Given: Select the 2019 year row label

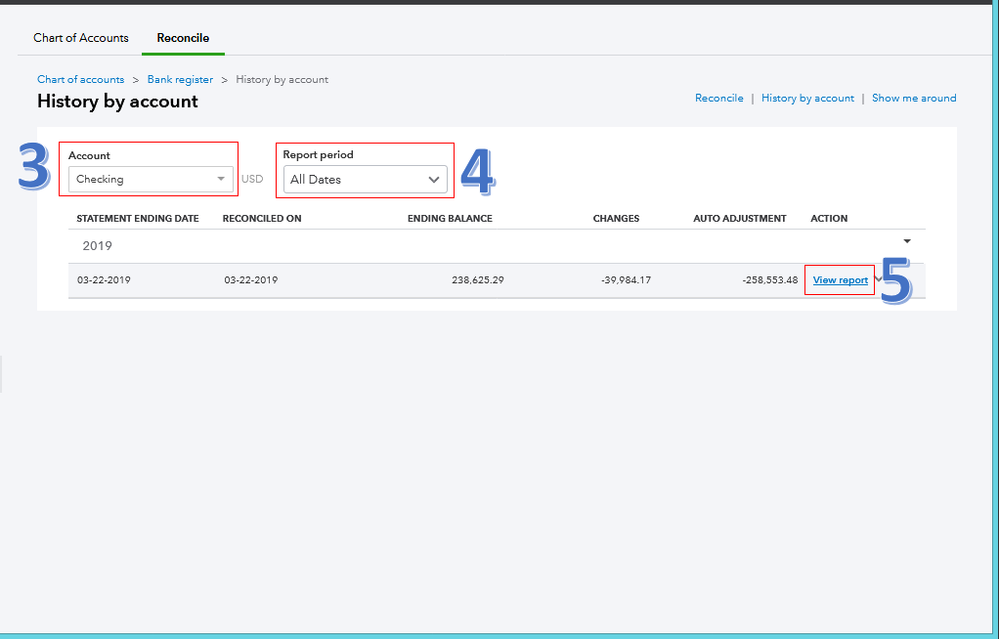Looking at the screenshot, I should tap(97, 246).
